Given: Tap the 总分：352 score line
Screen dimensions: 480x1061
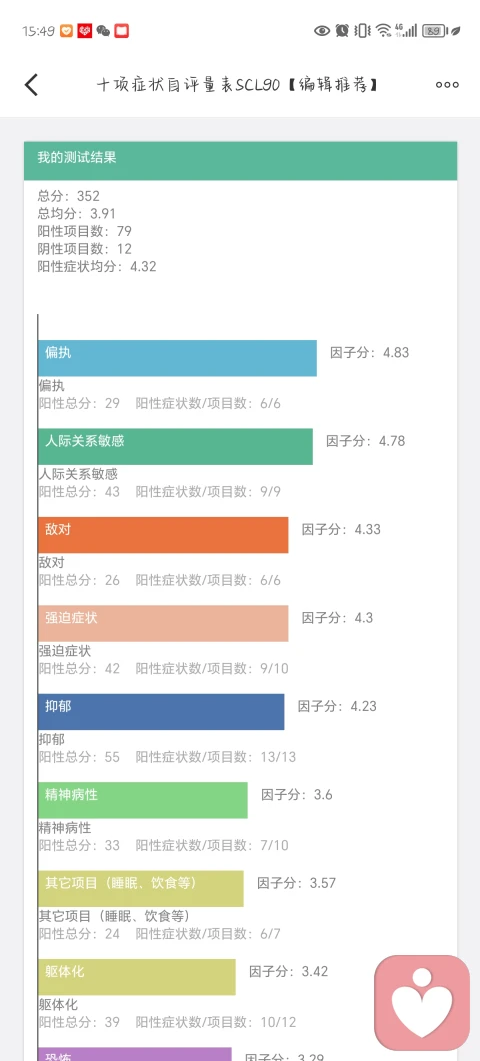Looking at the screenshot, I should [x=68, y=196].
